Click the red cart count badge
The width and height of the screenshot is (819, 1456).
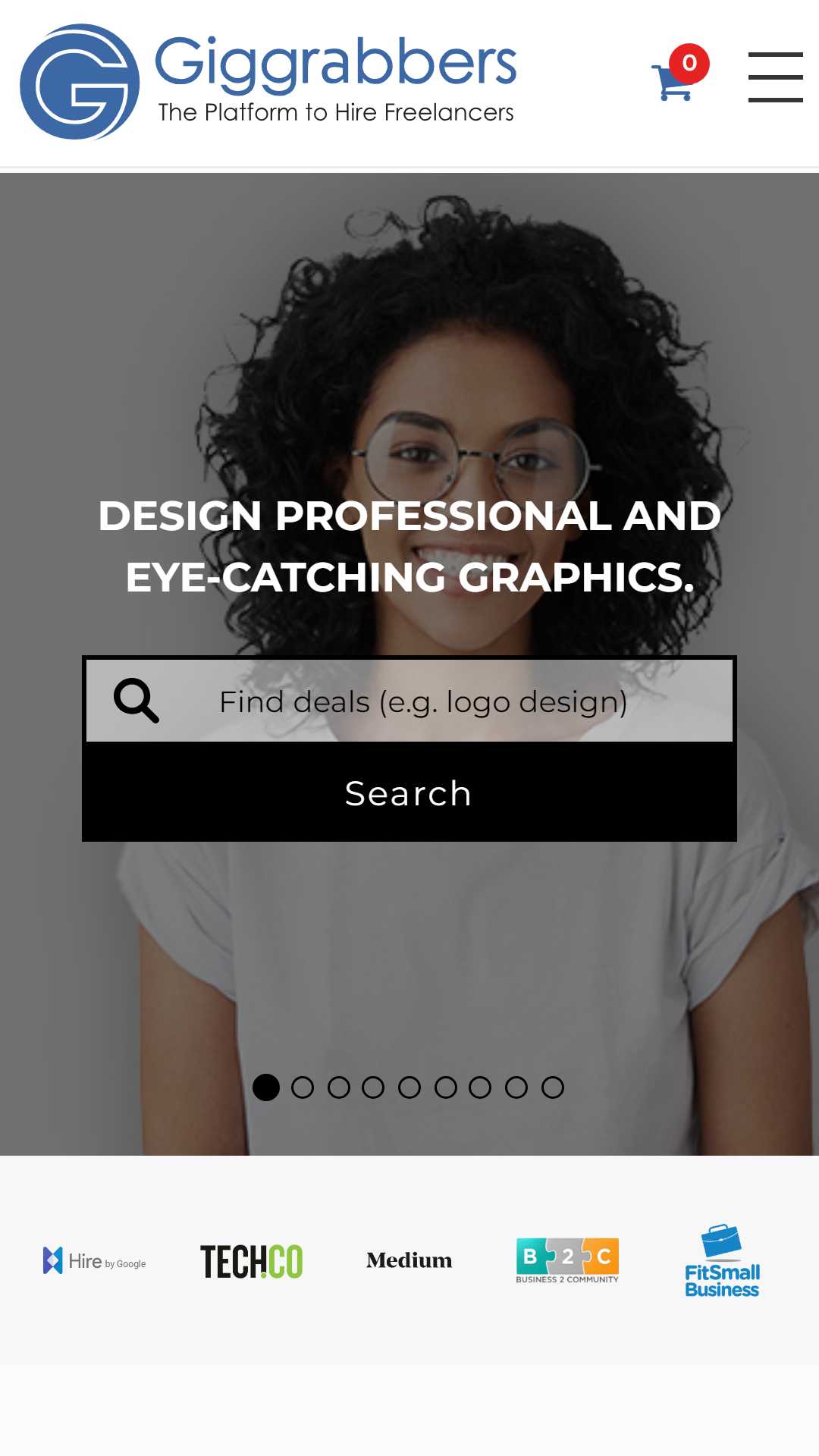point(689,64)
